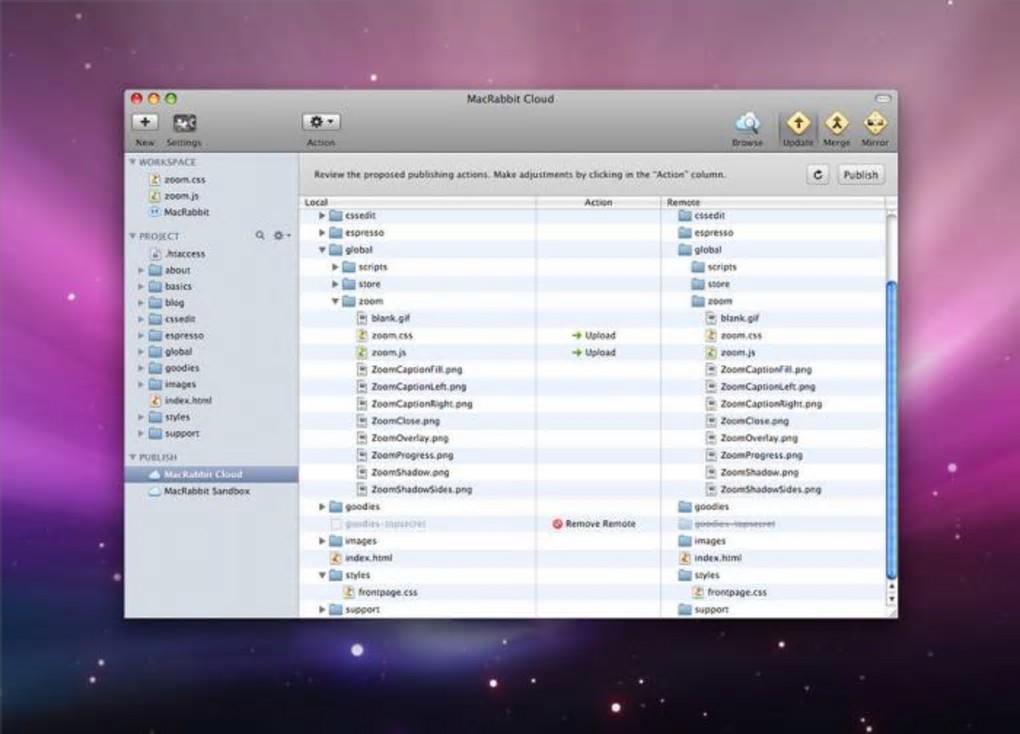Click the Publish button
This screenshot has height=734, width=1020.
(x=861, y=174)
